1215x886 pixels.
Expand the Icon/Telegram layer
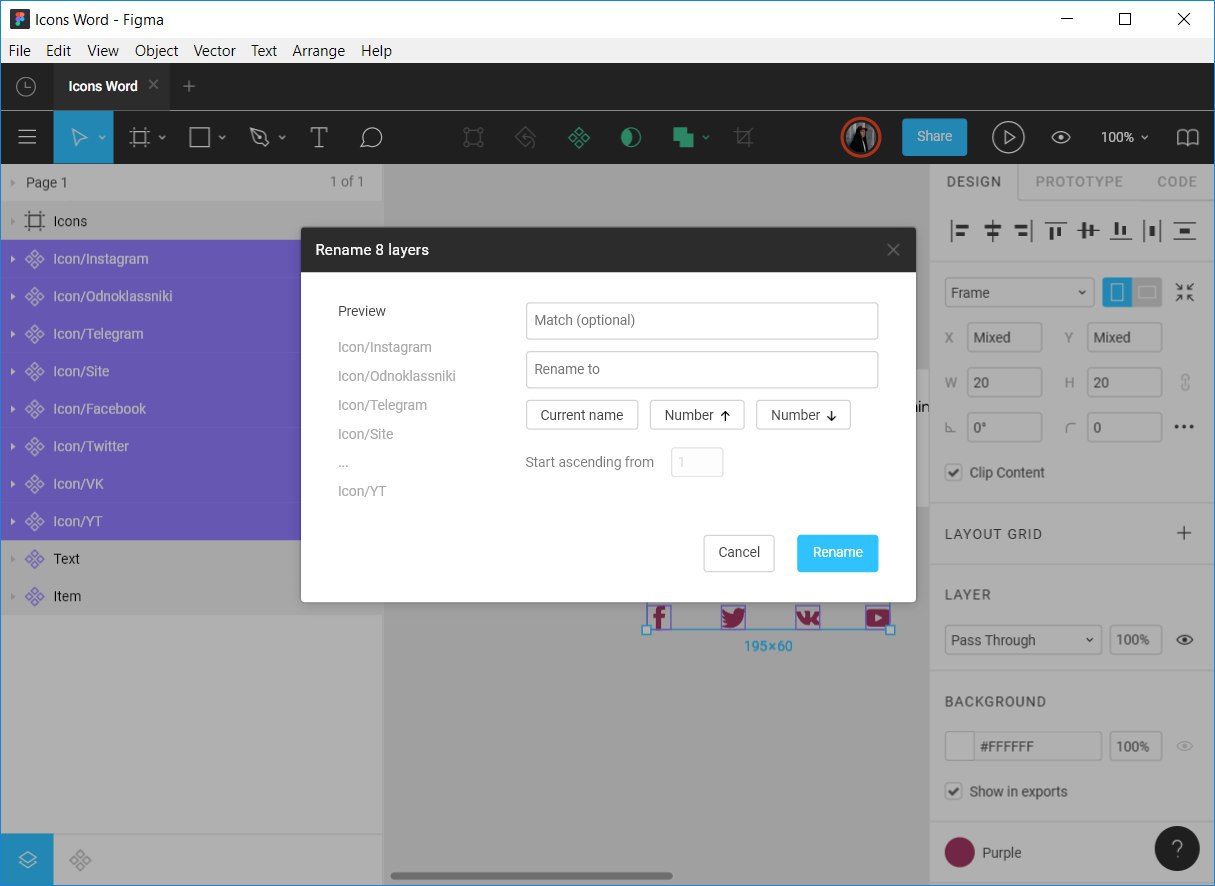[13, 334]
